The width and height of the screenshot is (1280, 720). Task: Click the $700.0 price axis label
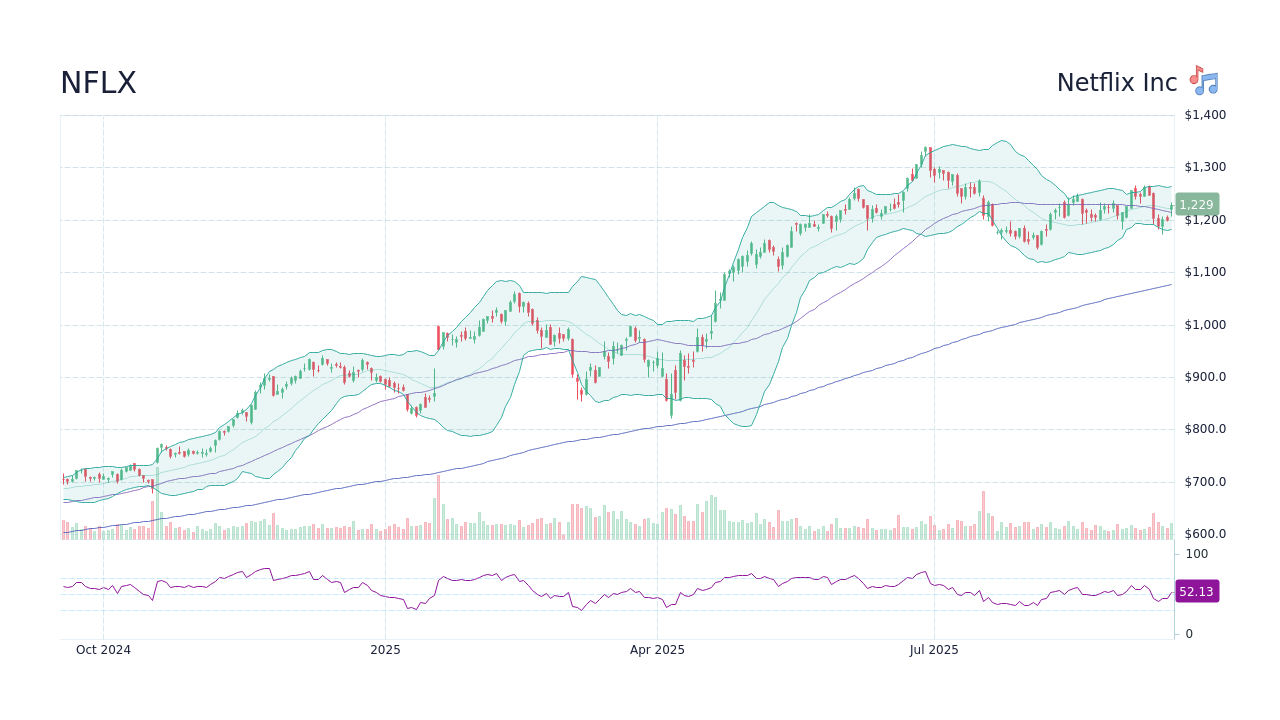click(1205, 482)
